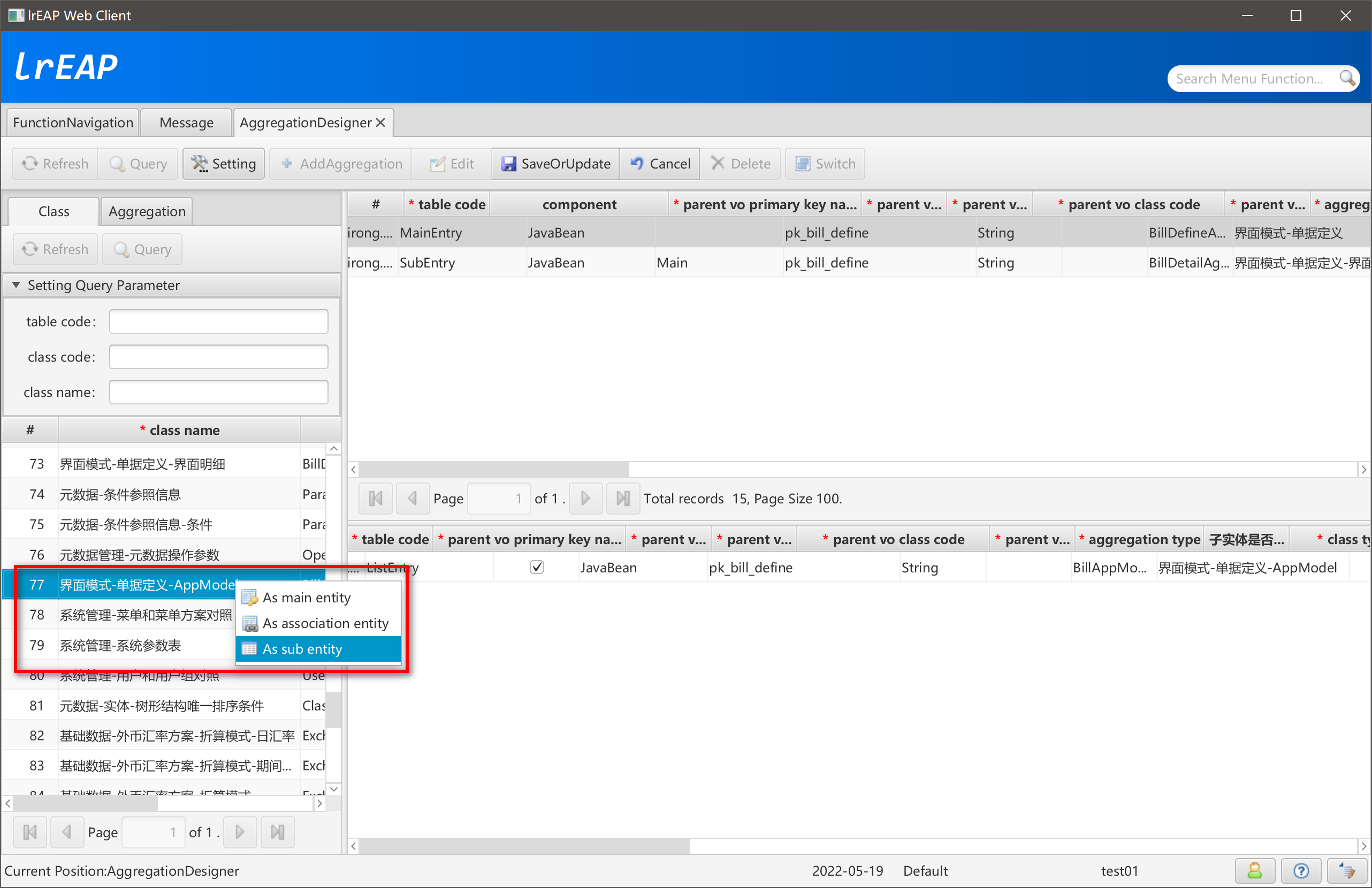Focus page number field in class list pager
Image resolution: width=1372 pixels, height=888 pixels.
[x=154, y=832]
